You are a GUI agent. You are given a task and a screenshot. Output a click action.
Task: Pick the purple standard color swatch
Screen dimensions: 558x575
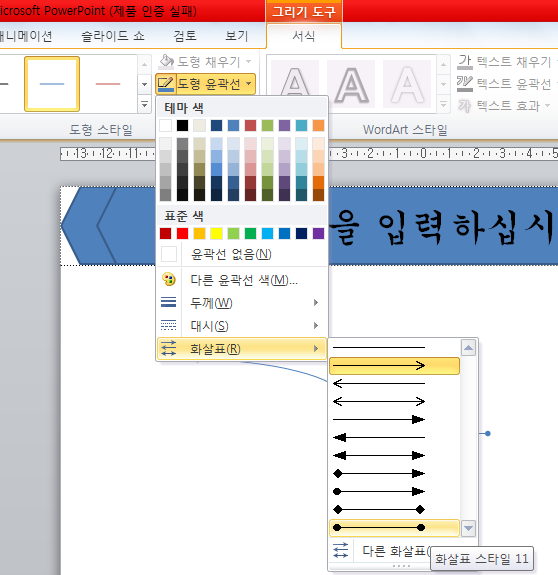pos(318,233)
